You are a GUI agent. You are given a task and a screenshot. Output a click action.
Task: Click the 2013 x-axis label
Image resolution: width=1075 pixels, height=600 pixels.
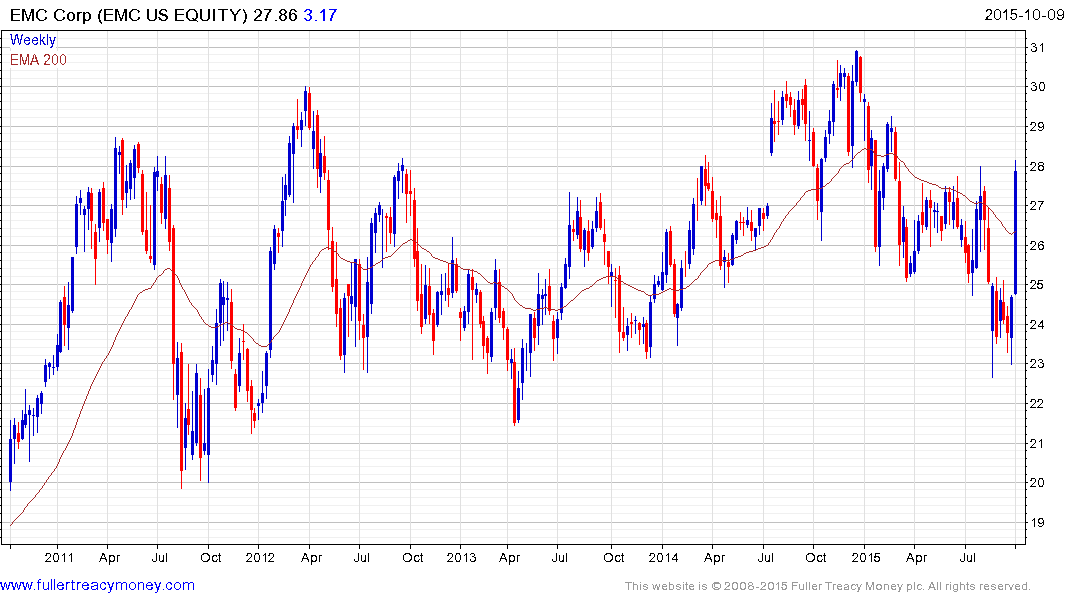461,557
